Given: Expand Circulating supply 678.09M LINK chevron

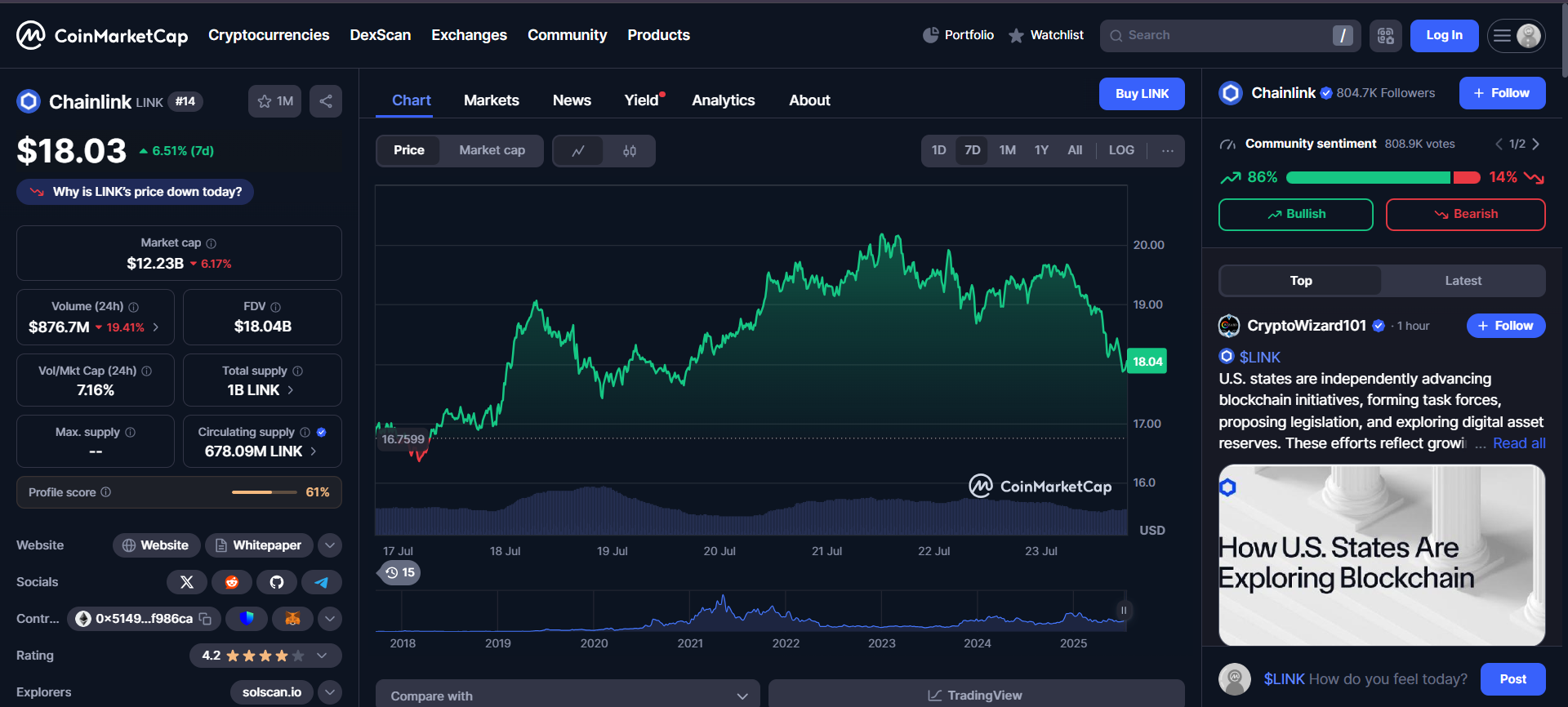Looking at the screenshot, I should click(313, 451).
